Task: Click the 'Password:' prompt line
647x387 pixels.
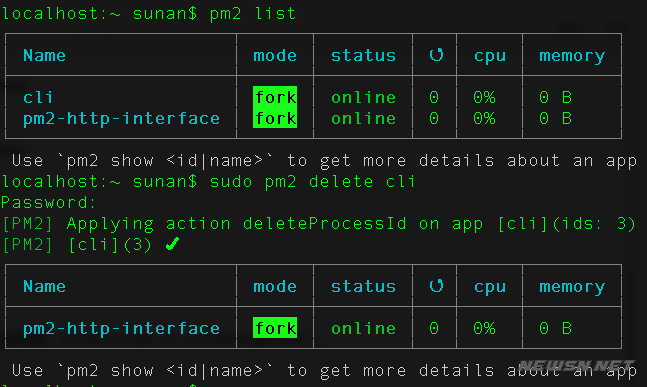Action: [x=49, y=203]
